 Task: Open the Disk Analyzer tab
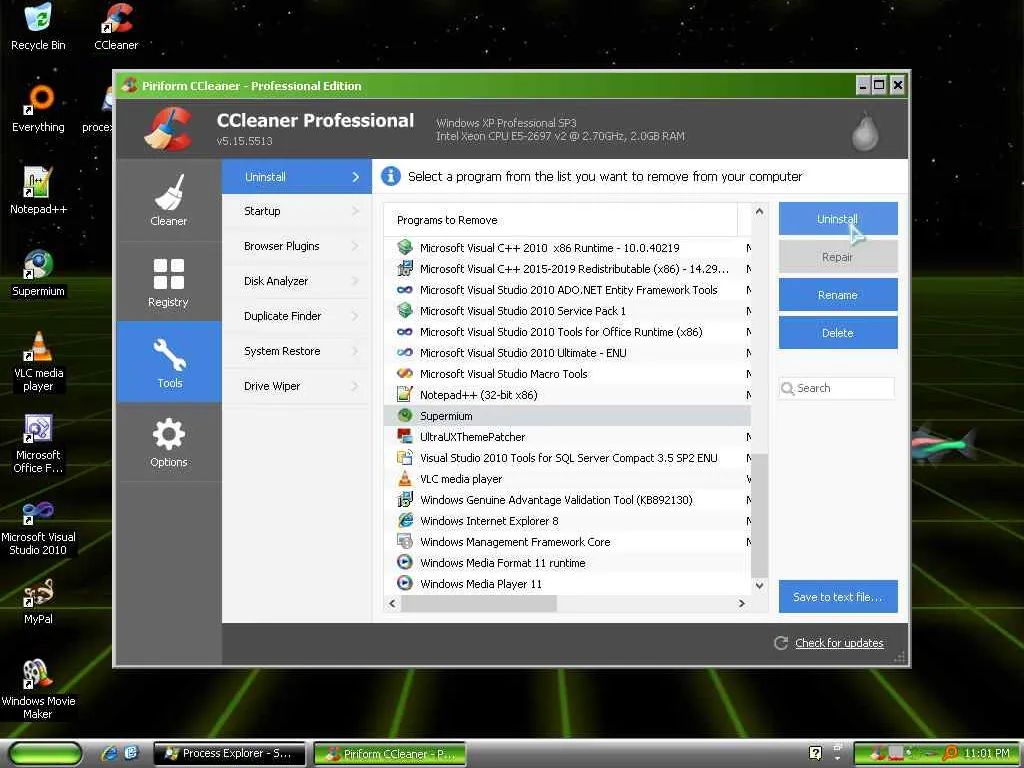click(297, 281)
